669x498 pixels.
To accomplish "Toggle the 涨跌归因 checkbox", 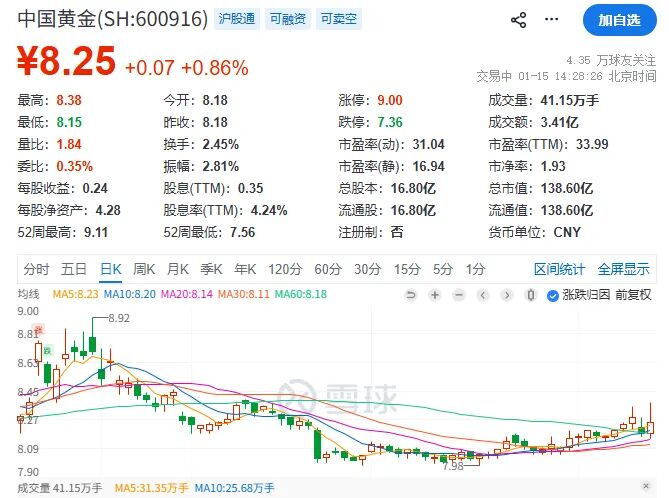I will click(x=553, y=295).
